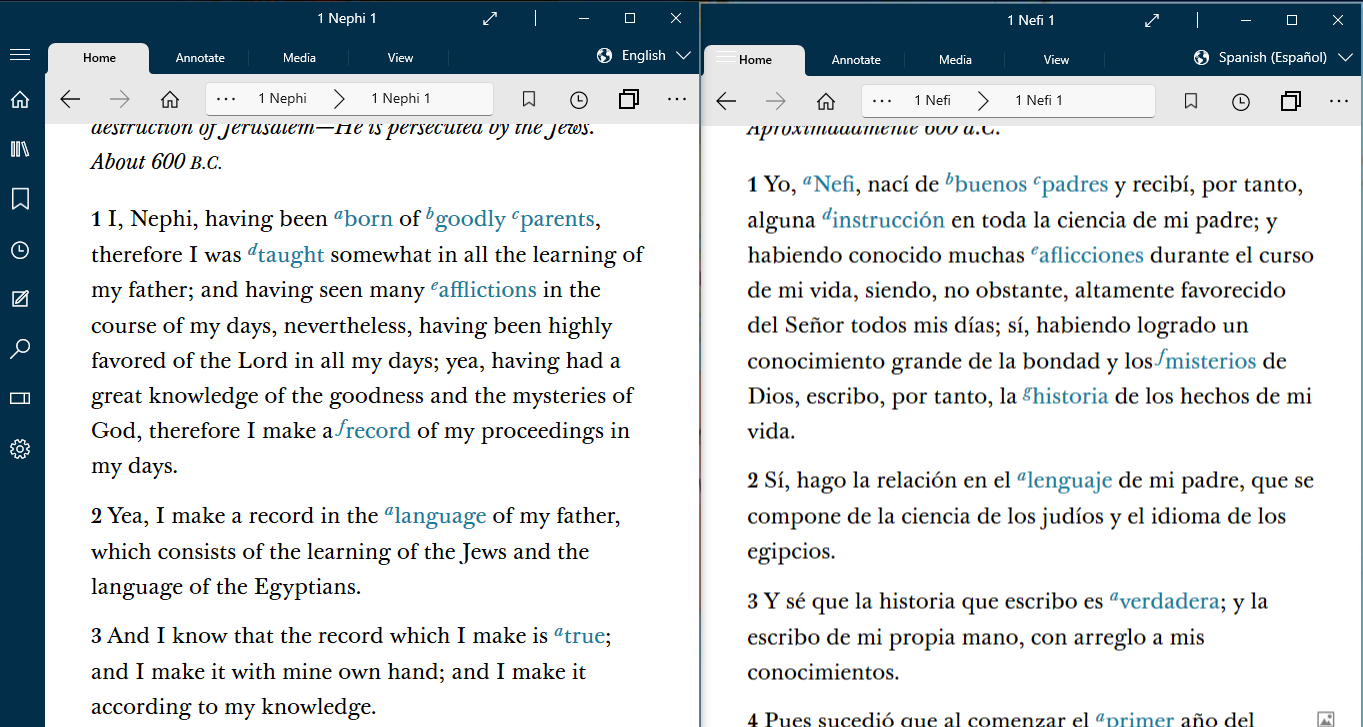Viewport: 1363px width, 727px height.
Task: Go forward in the 1 Nephi 1 window
Action: (x=120, y=99)
